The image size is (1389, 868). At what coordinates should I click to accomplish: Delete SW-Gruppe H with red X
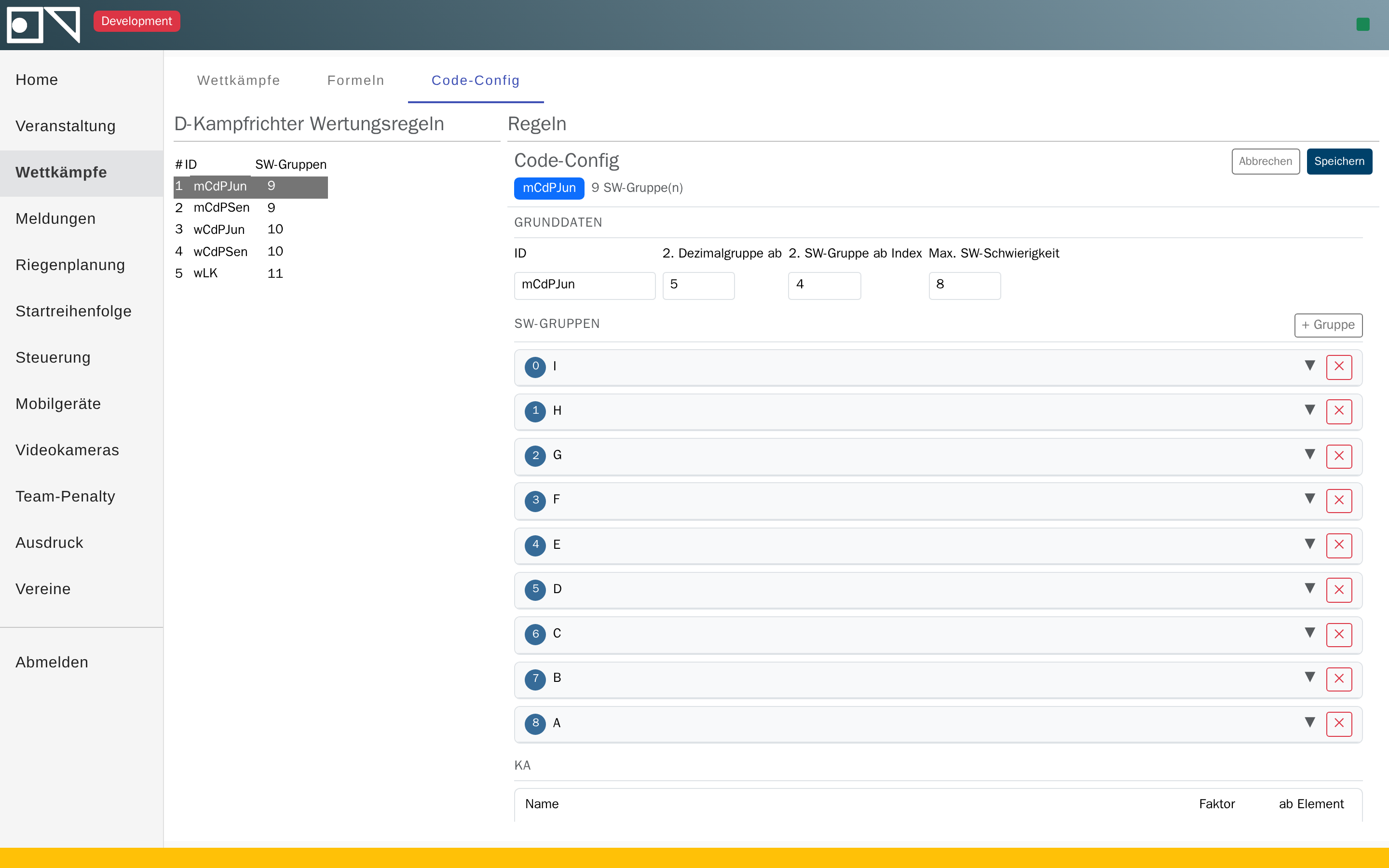pyautogui.click(x=1338, y=411)
